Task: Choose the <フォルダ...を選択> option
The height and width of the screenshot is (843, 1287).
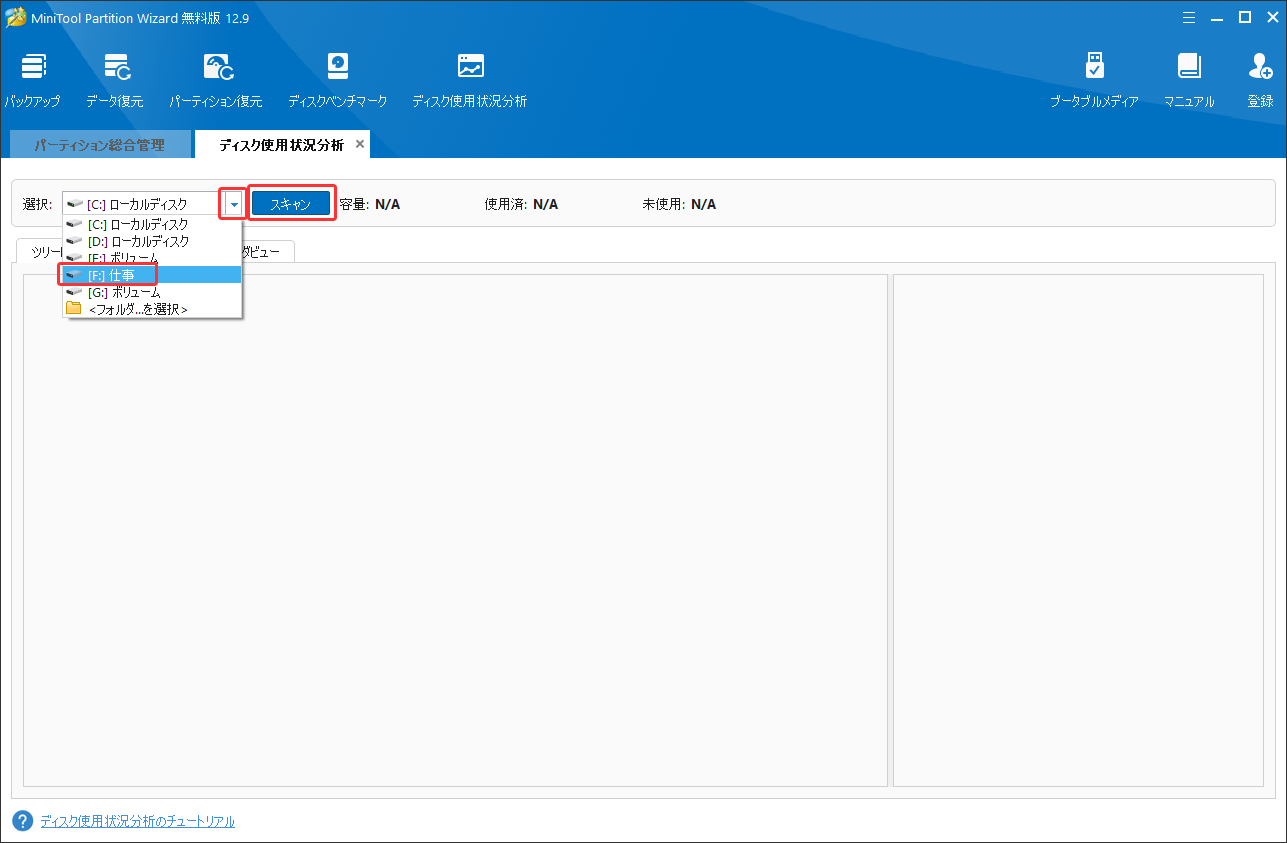Action: pos(152,309)
